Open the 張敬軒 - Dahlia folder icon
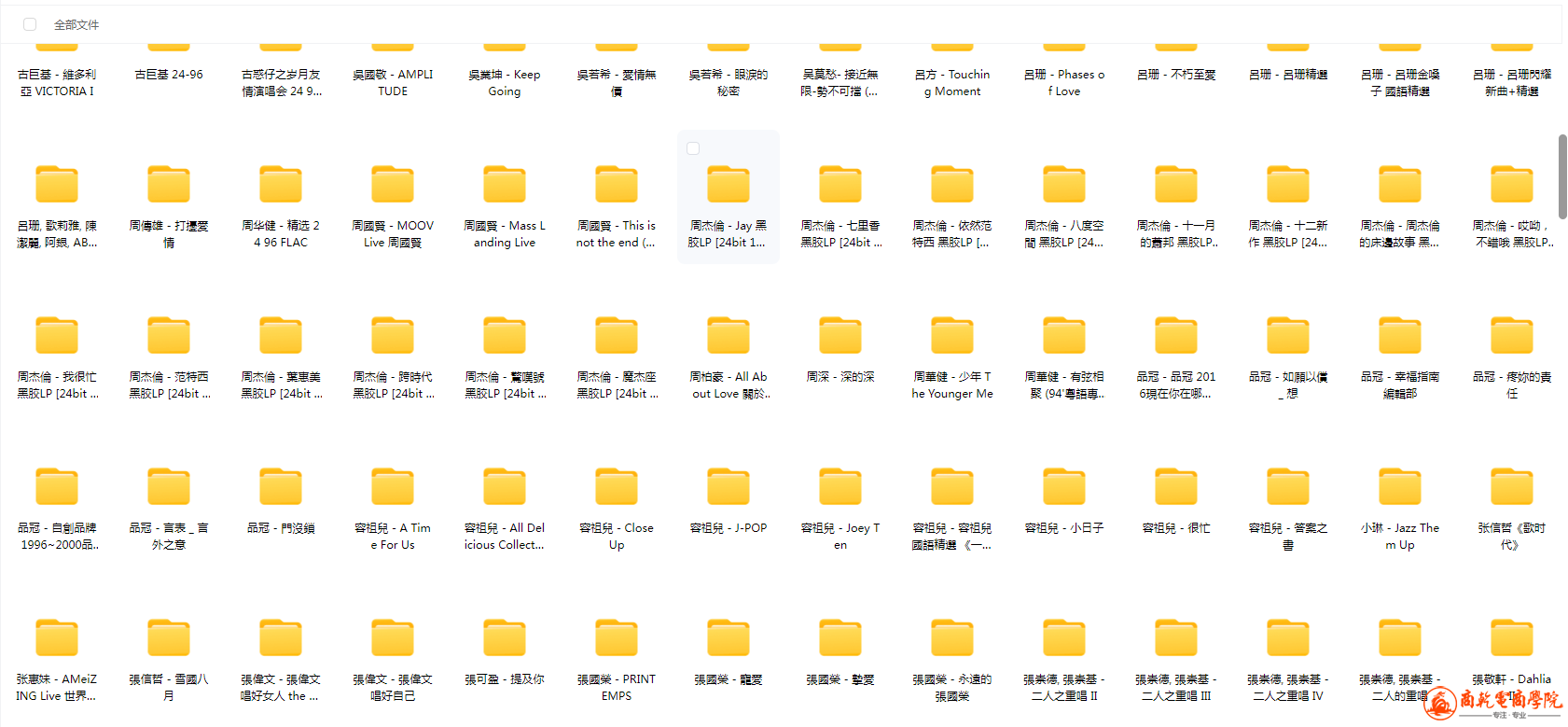 (x=1512, y=638)
